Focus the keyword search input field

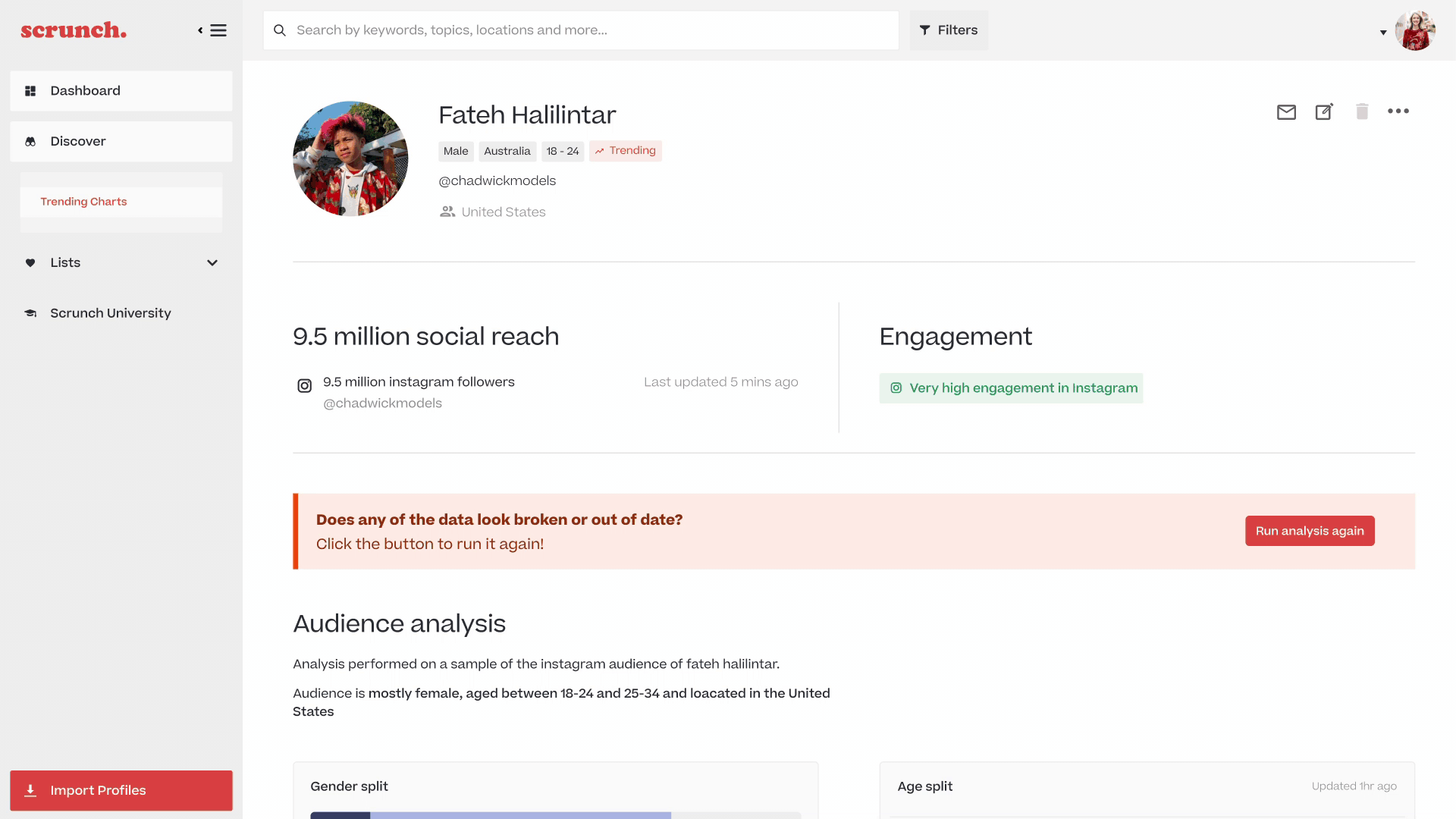pos(581,30)
